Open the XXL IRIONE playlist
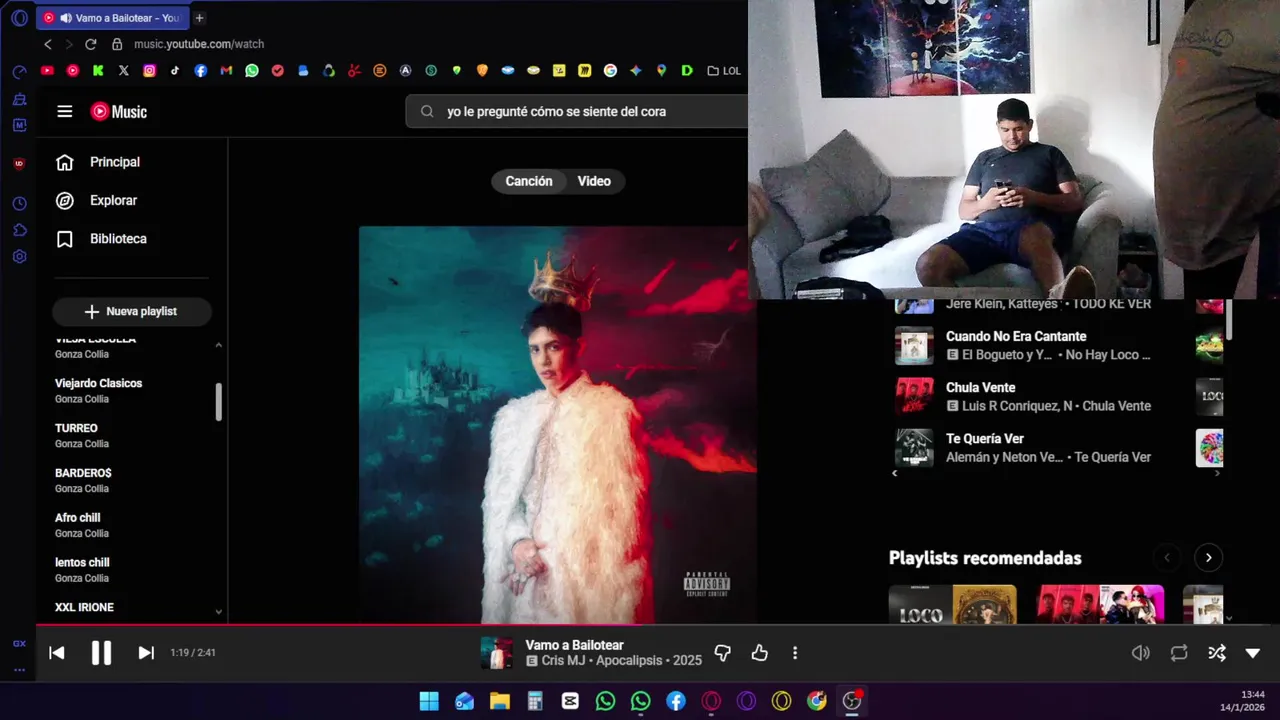Image resolution: width=1280 pixels, height=720 pixels. coord(84,608)
